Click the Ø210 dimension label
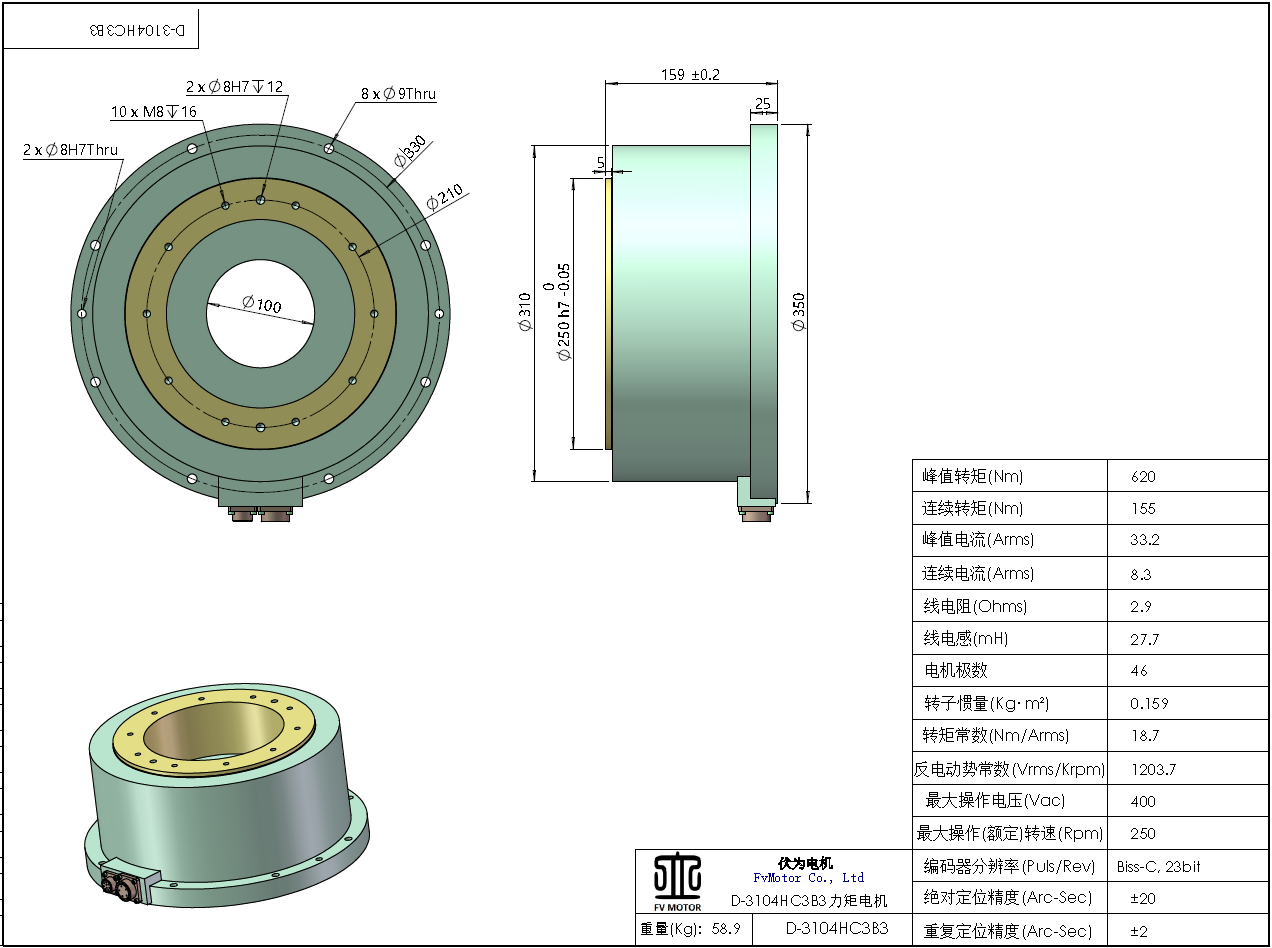The width and height of the screenshot is (1272, 948). pos(444,198)
